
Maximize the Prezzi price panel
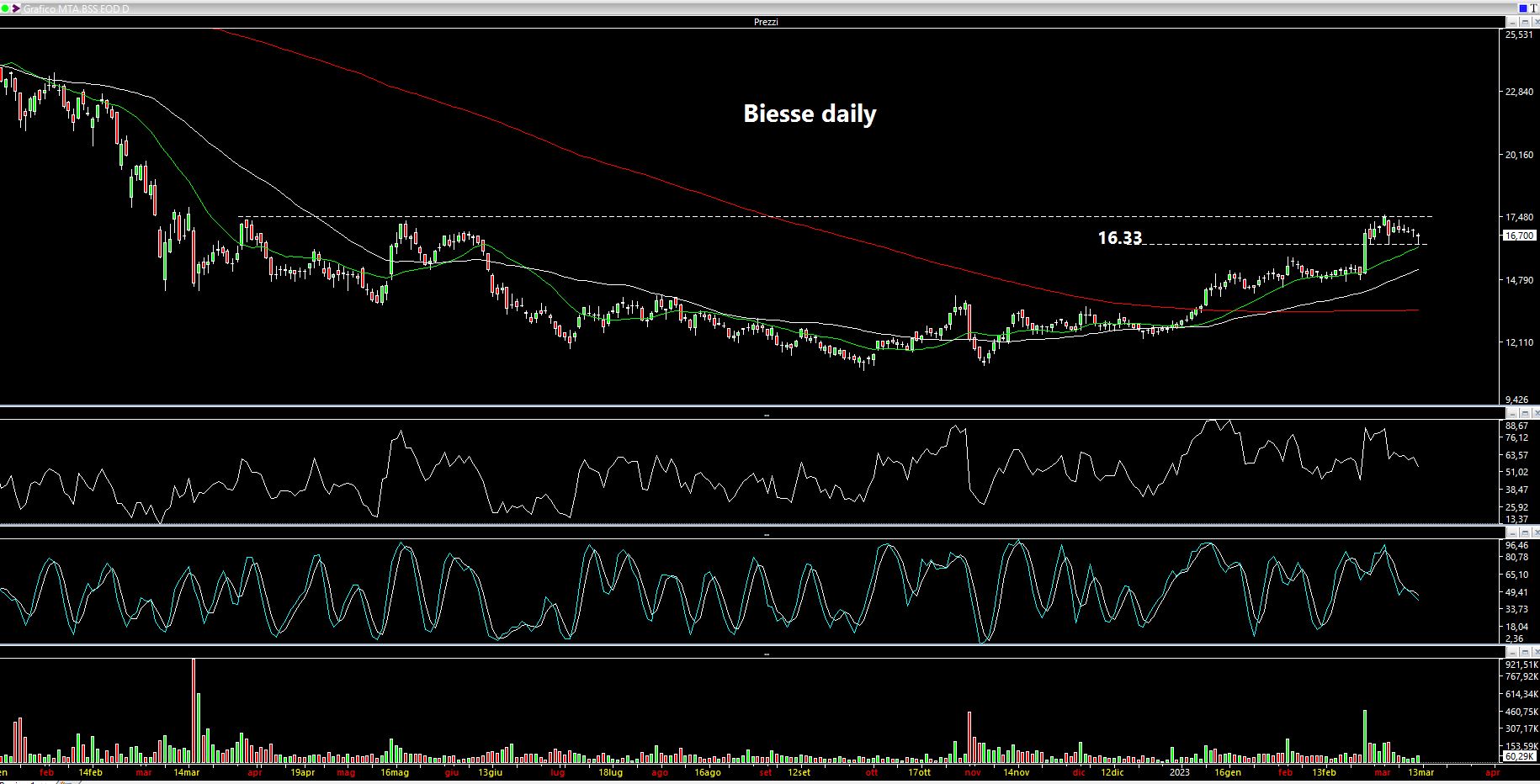[1525, 22]
